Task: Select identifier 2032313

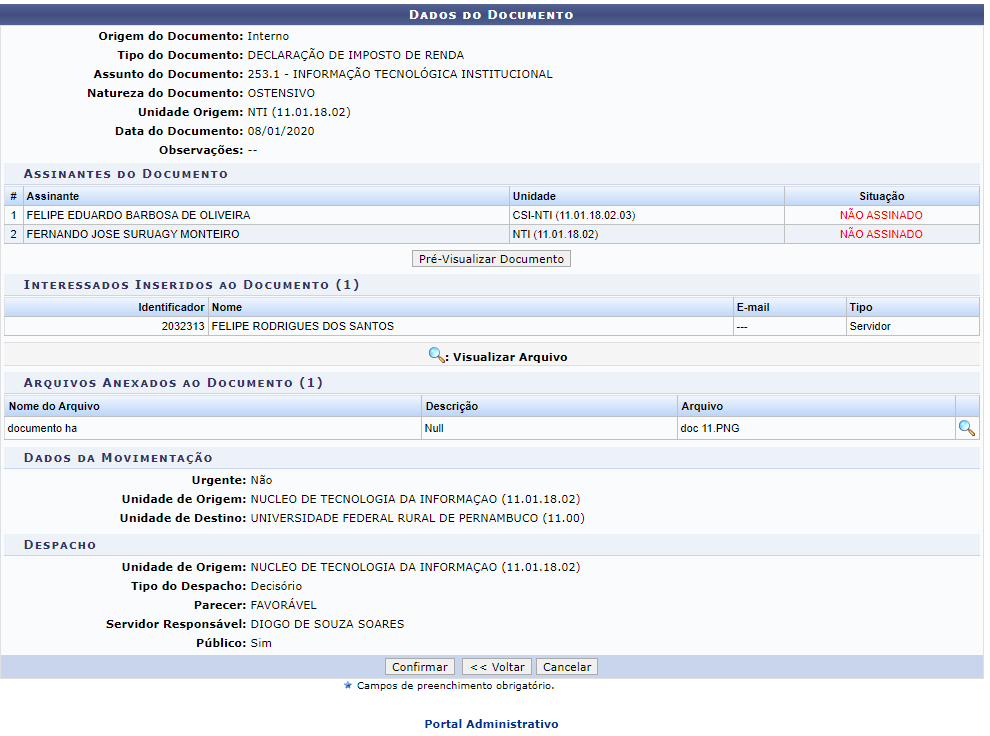Action: 183,326
